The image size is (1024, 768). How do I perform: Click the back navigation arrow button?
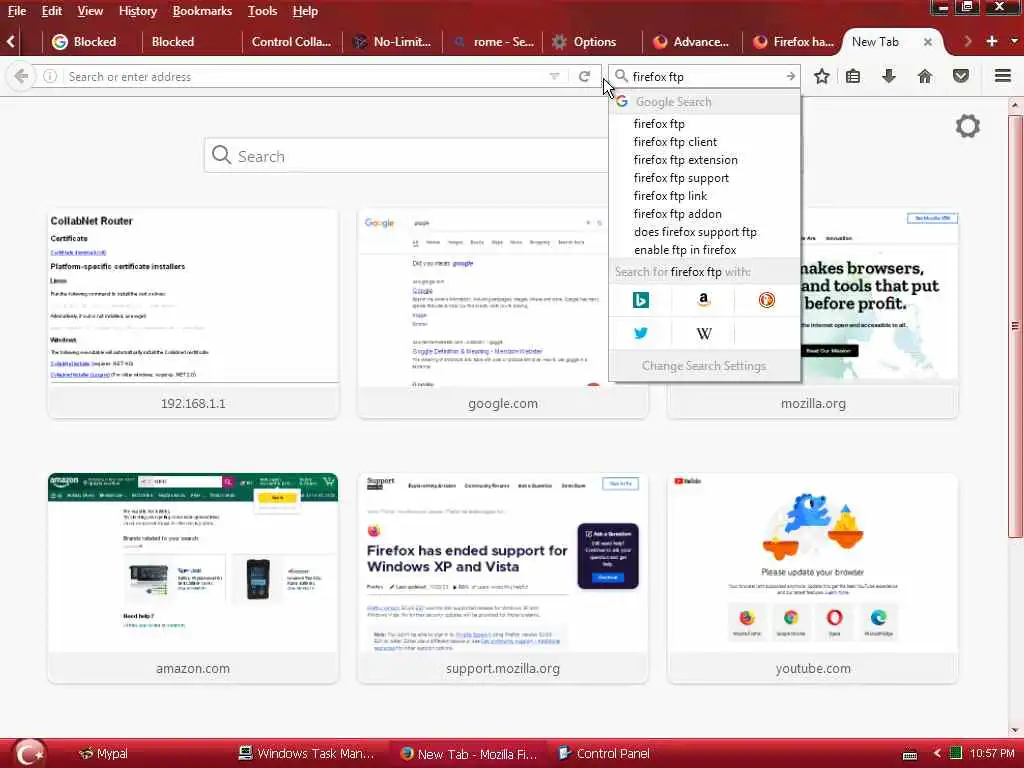tap(21, 76)
